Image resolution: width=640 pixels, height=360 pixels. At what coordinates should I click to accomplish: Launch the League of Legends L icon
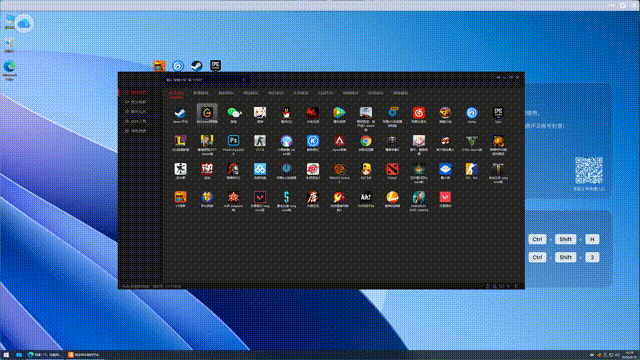180,141
